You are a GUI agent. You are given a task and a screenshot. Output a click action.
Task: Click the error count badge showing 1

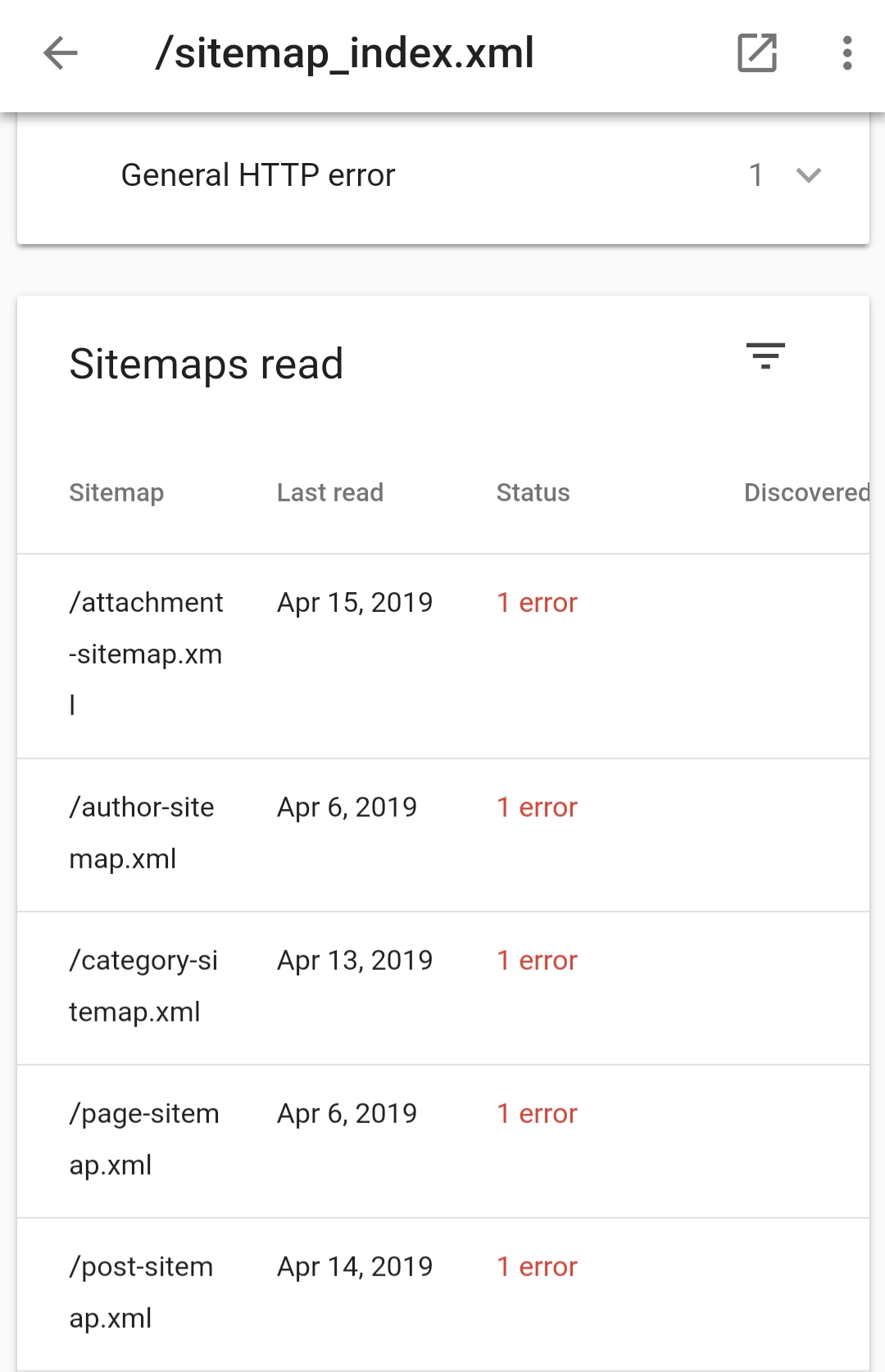(x=756, y=174)
